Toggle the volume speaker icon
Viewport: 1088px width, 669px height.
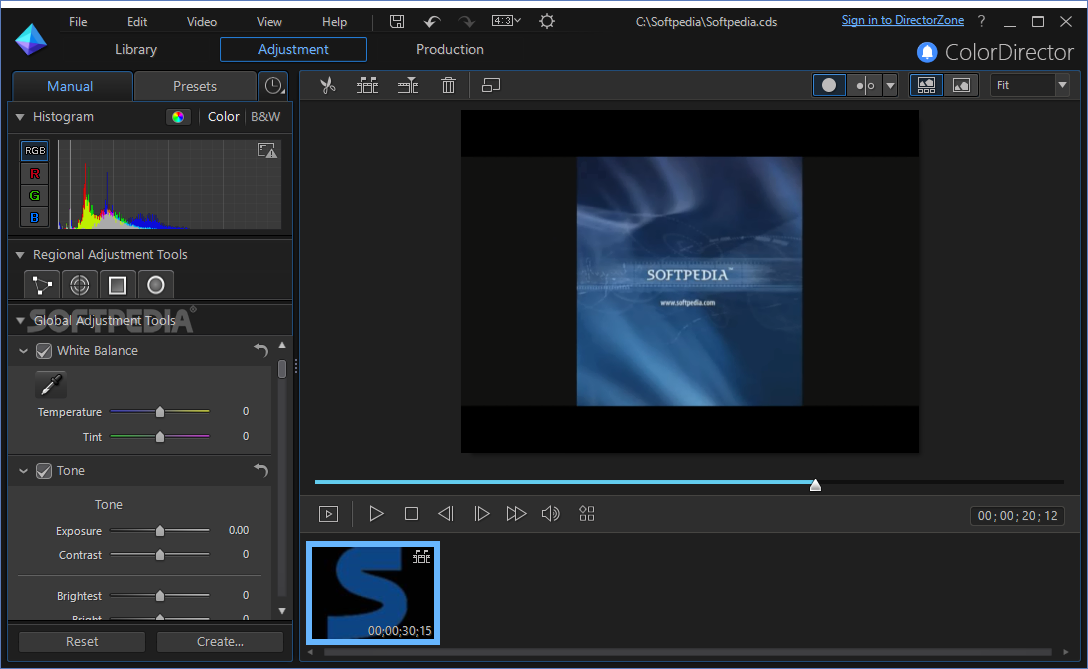tap(550, 514)
